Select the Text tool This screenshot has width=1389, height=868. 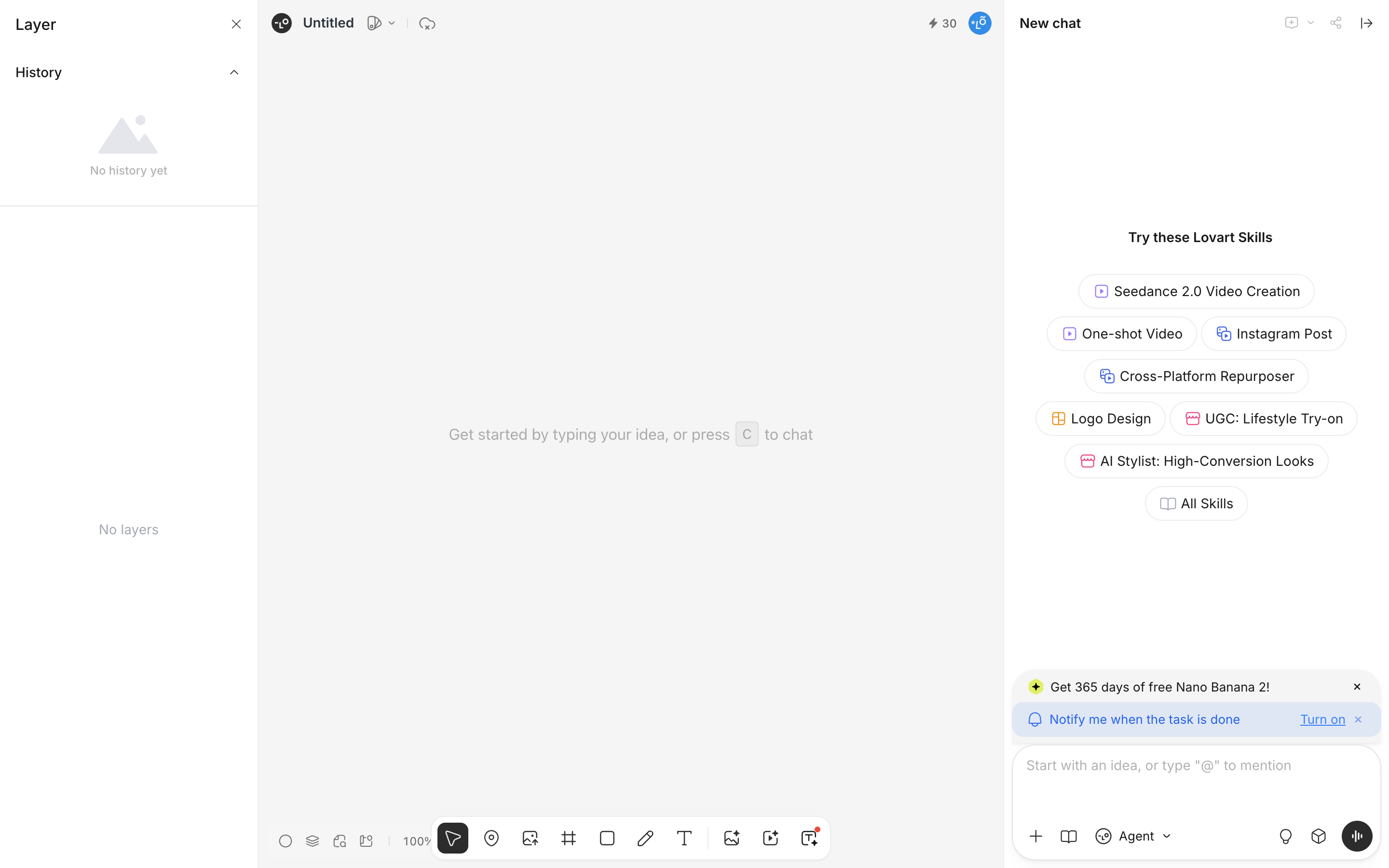coord(683,838)
